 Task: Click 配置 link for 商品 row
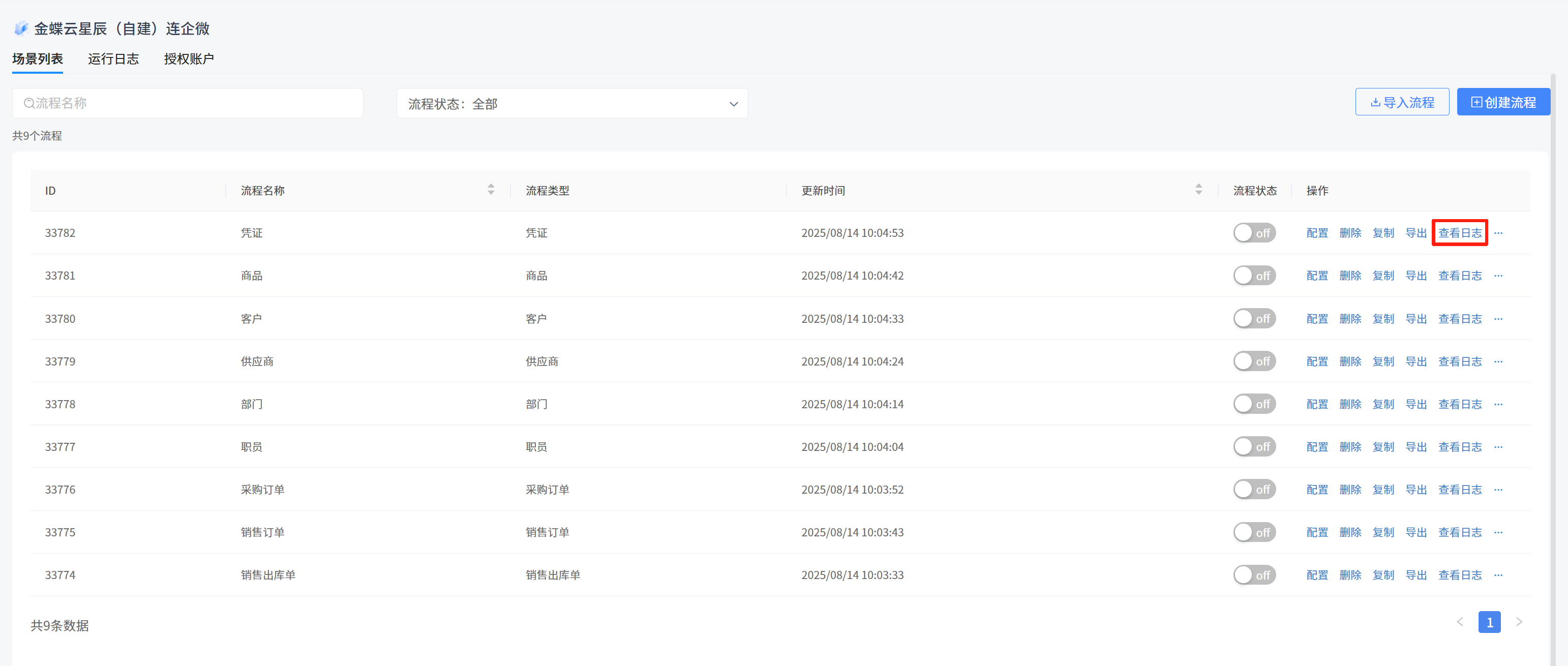(x=1317, y=276)
